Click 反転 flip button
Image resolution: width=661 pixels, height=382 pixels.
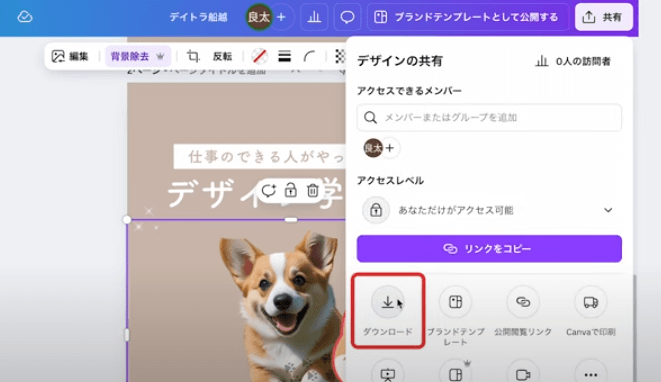tap(222, 56)
